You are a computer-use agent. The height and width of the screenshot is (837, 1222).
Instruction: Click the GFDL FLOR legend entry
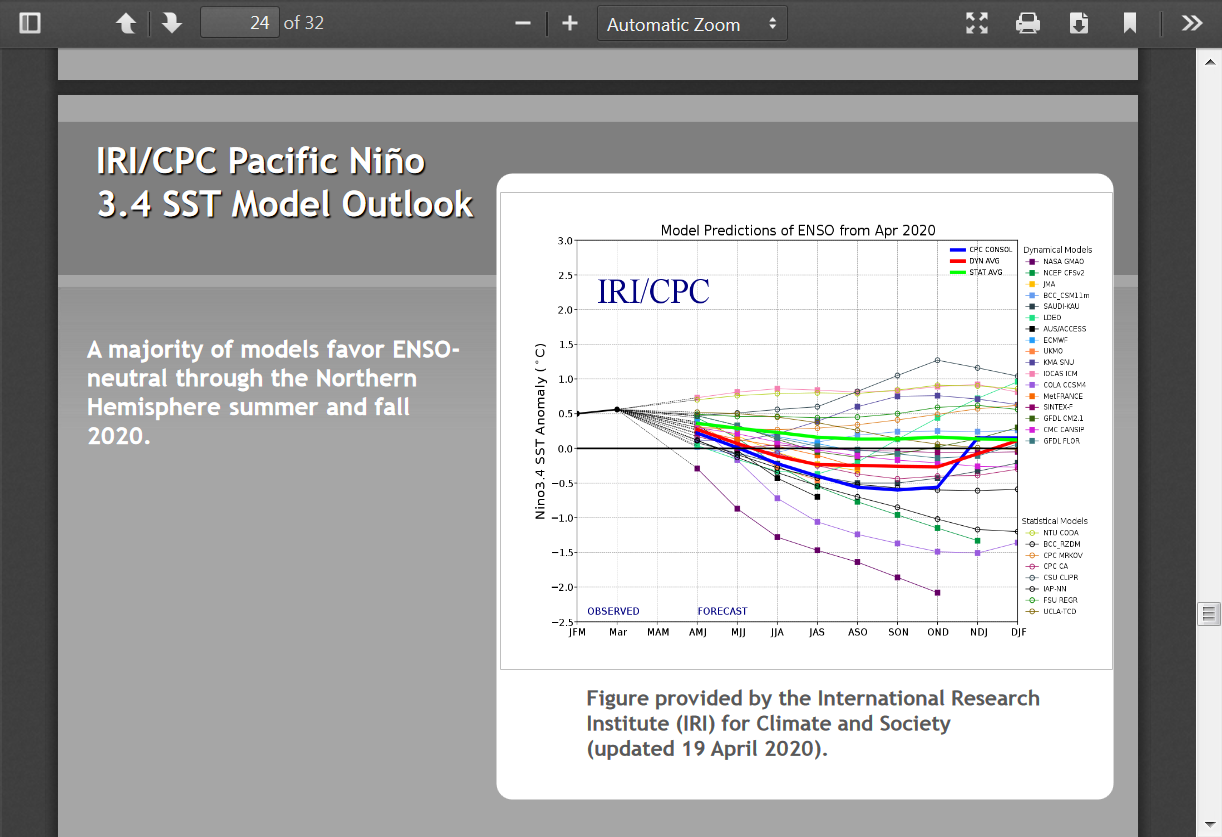click(x=1053, y=441)
